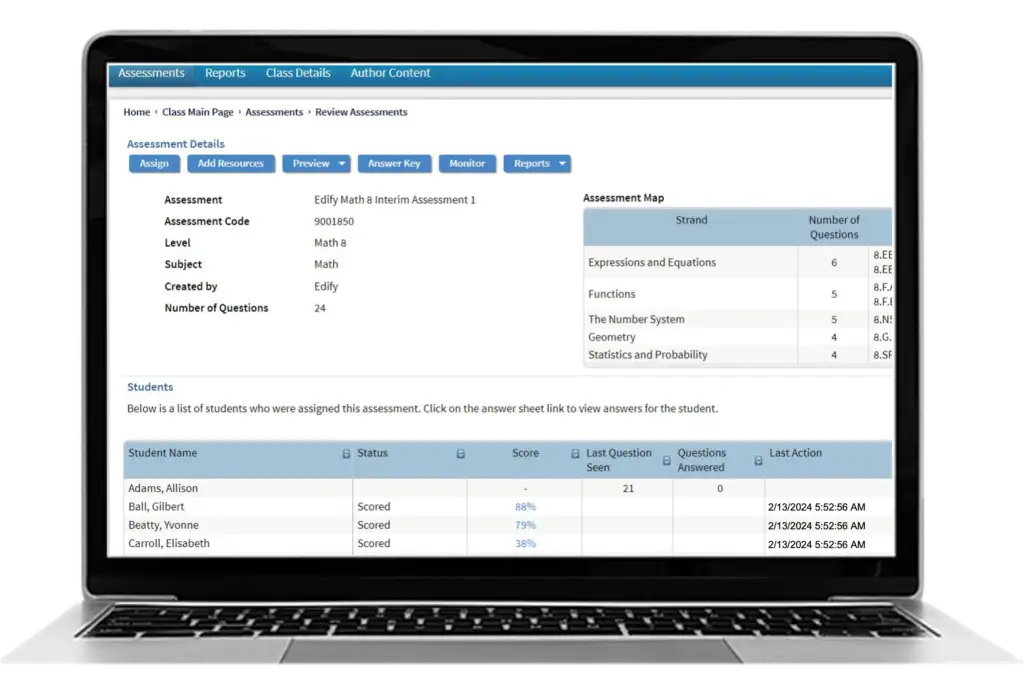
Task: Open Add Resources
Action: (x=231, y=163)
